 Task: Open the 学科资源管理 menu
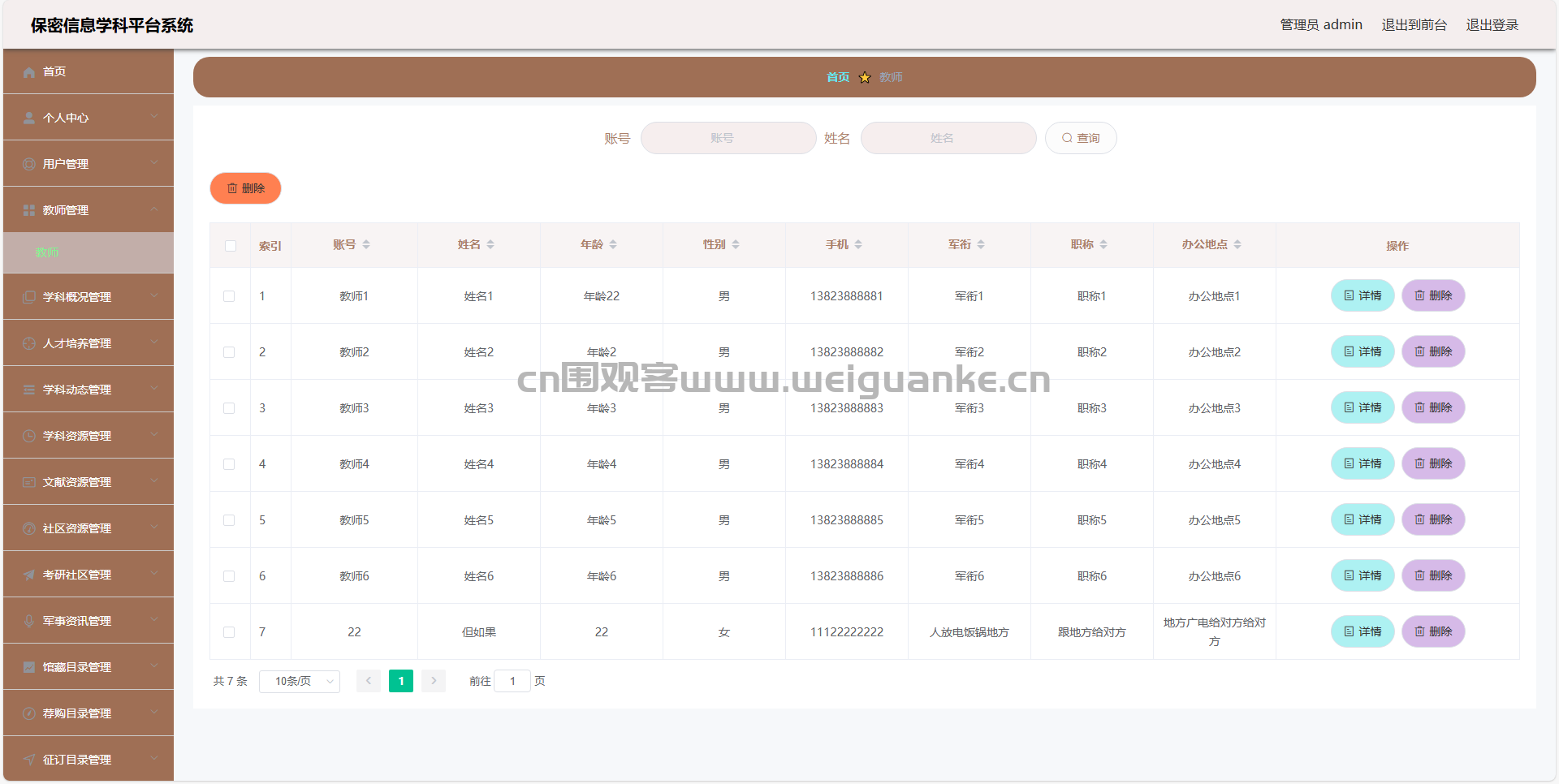tap(89, 436)
